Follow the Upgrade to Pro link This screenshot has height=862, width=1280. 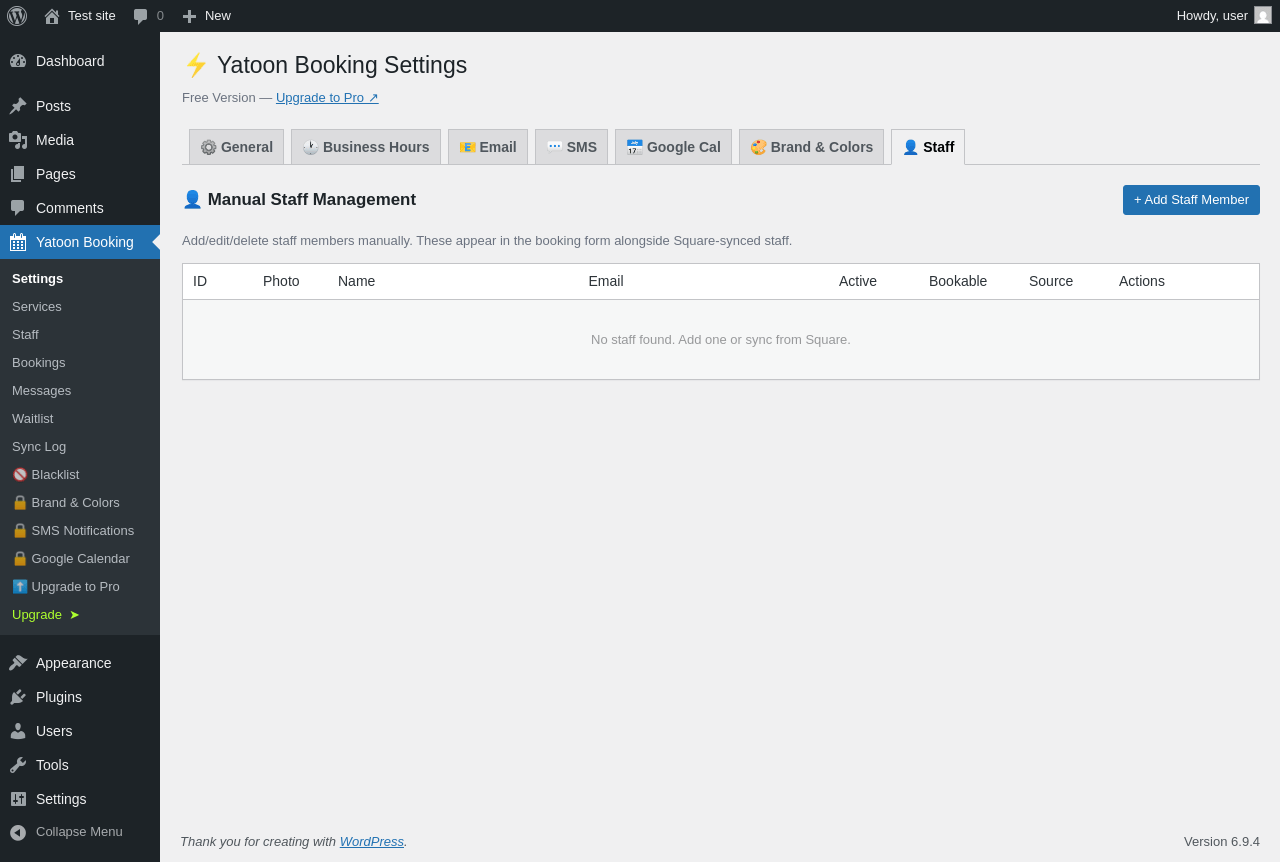tap(327, 97)
